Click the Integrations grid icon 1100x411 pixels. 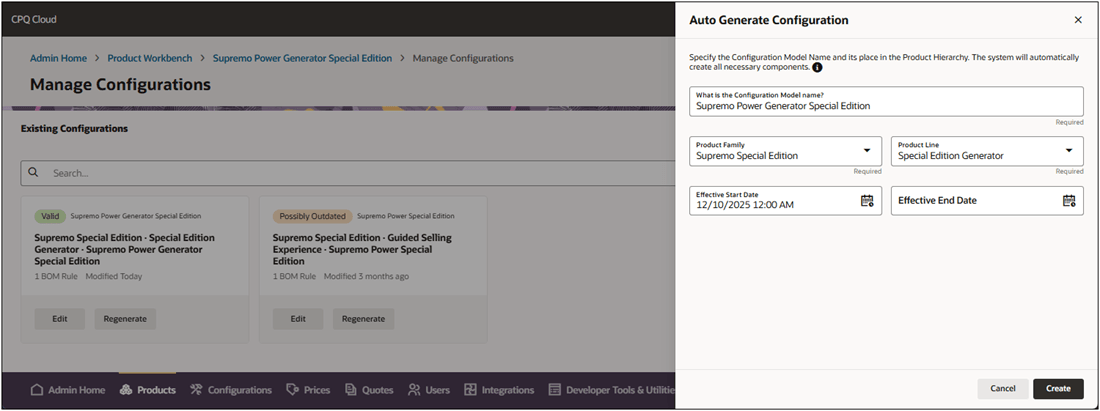pyautogui.click(x=470, y=390)
